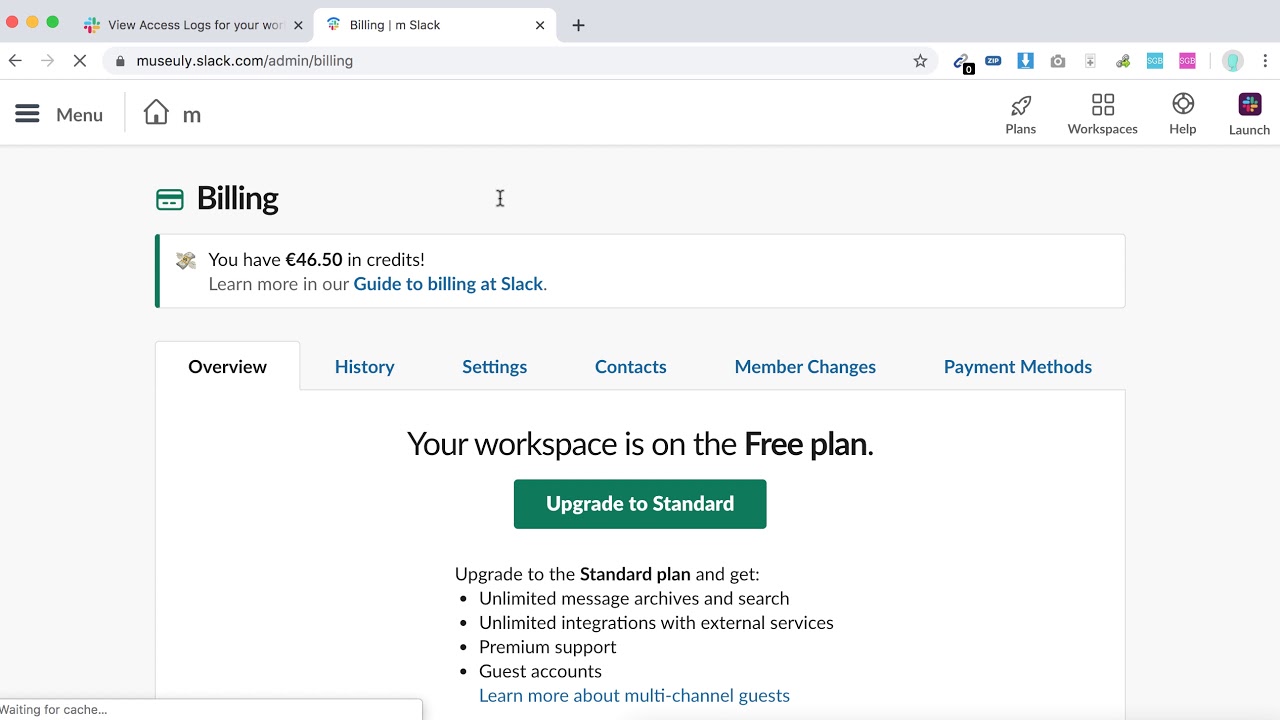Click "Unlimited integrations with external services" text
The height and width of the screenshot is (720, 1280).
pos(656,623)
